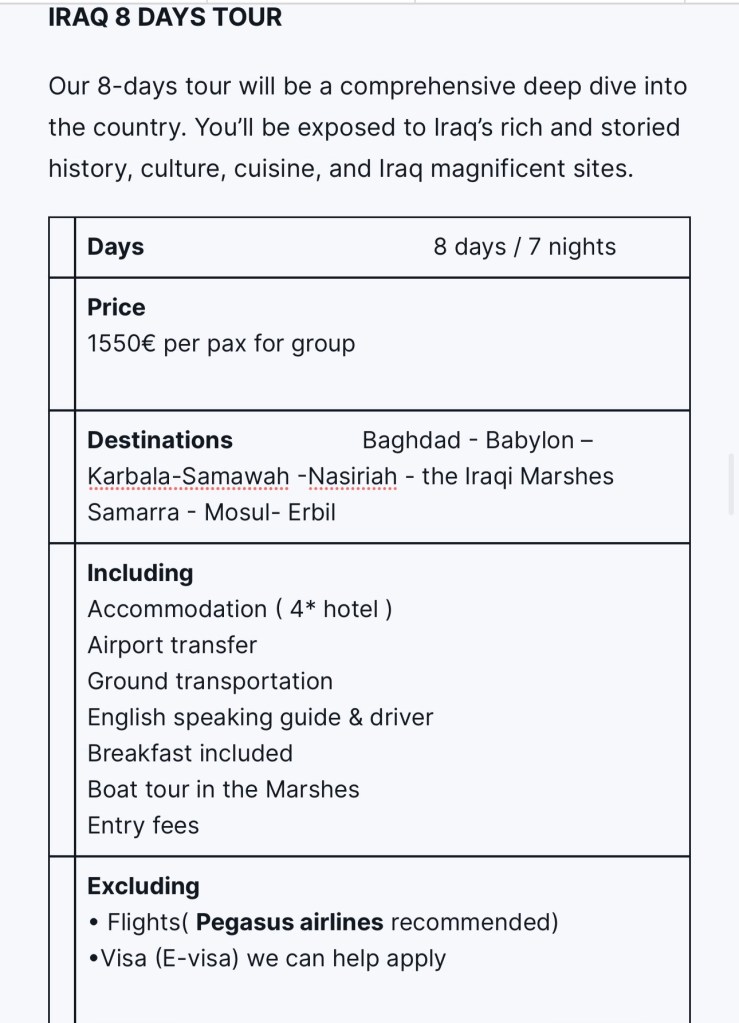
Task: Click the "Excluding" section heading
Action: (143, 886)
